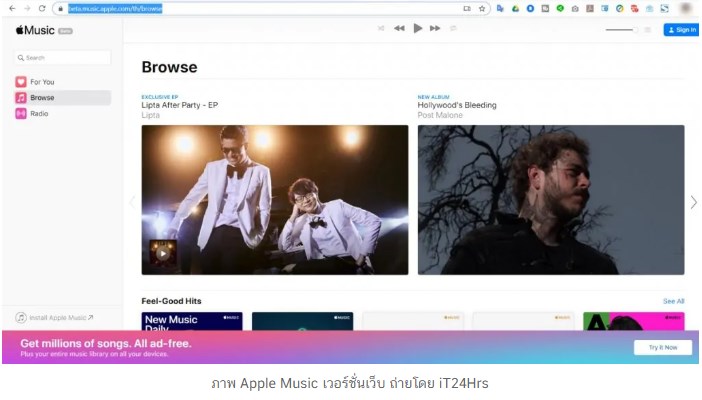Adjust the volume slider
Image resolution: width=702 pixels, height=400 pixels.
pyautogui.click(x=621, y=30)
